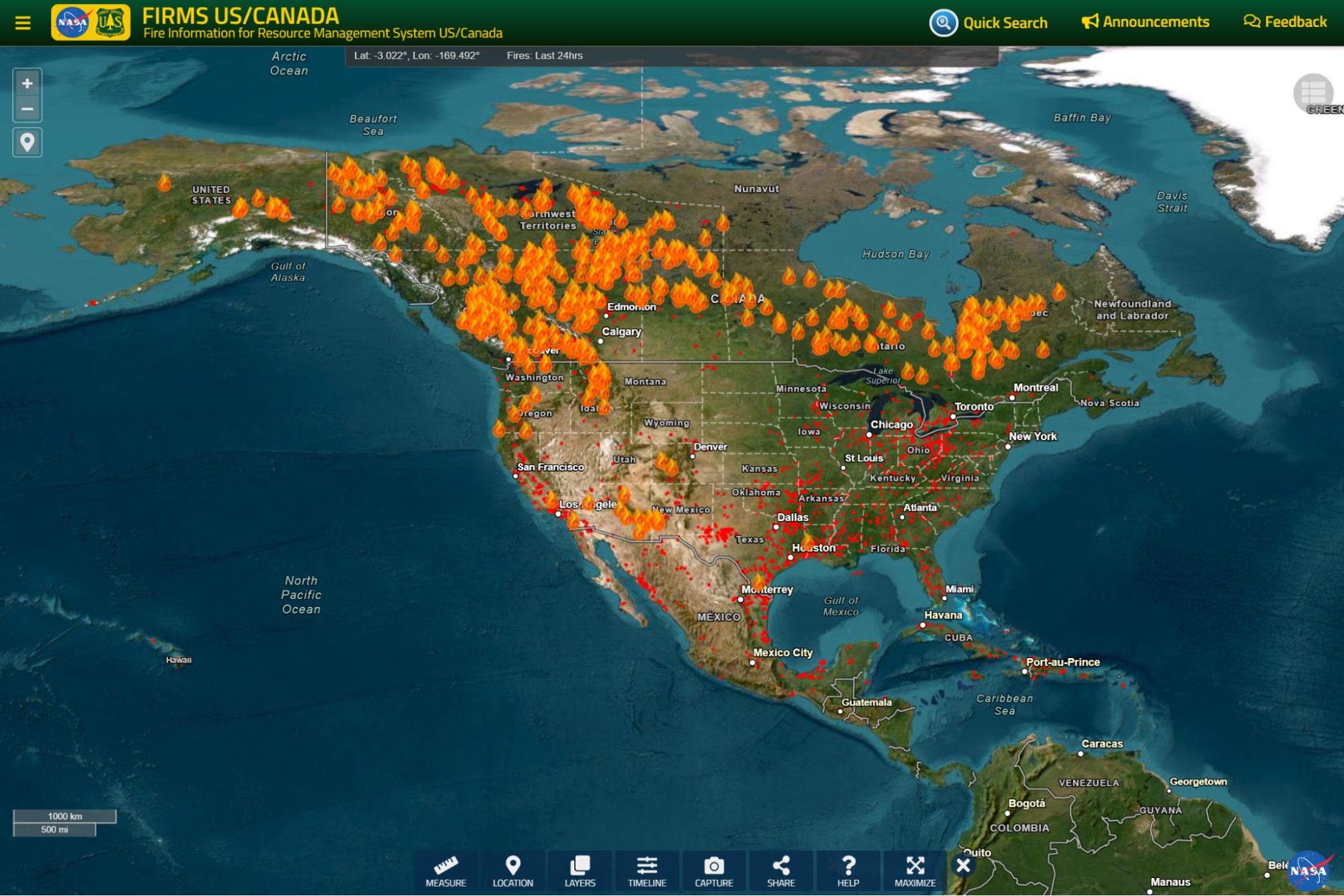The width and height of the screenshot is (1344, 896).
Task: Click the Forest Service UAS logo
Action: coord(110,23)
